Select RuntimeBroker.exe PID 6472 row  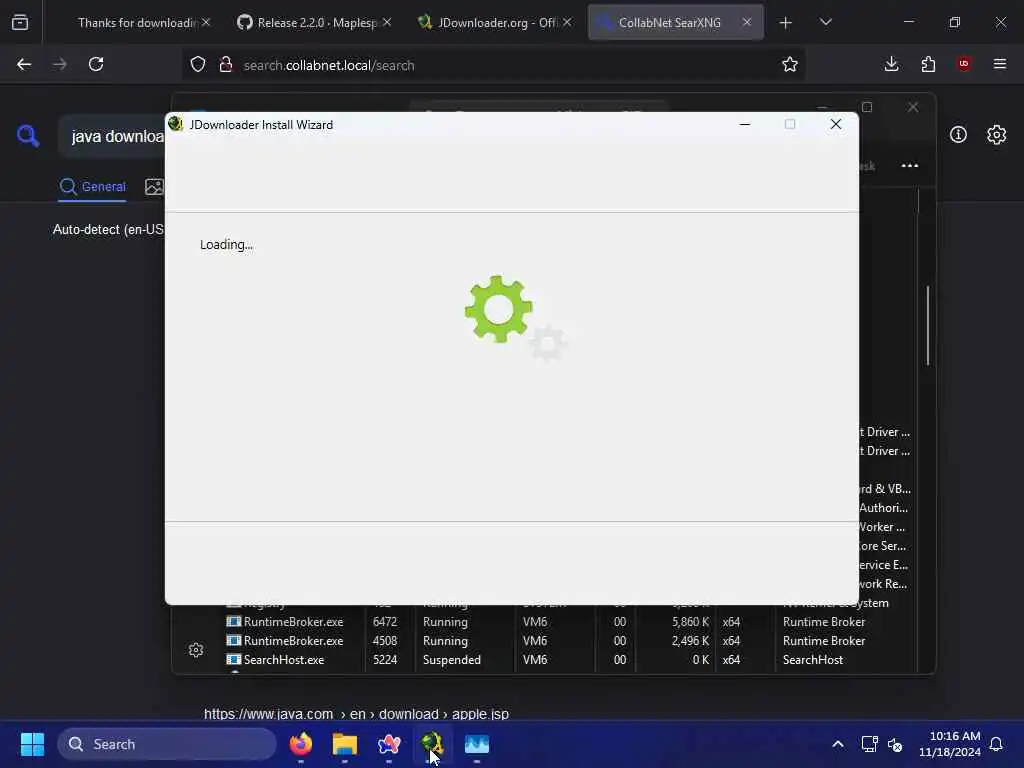coord(568,622)
